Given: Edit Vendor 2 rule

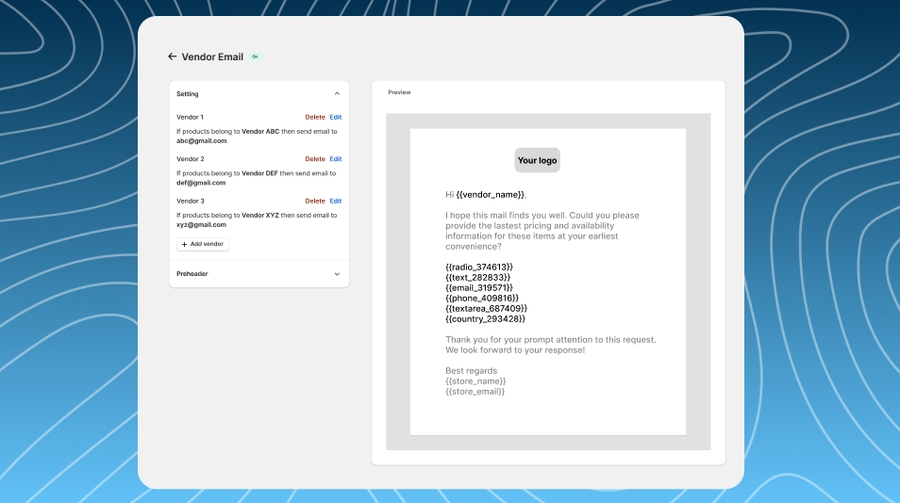Looking at the screenshot, I should coord(336,159).
